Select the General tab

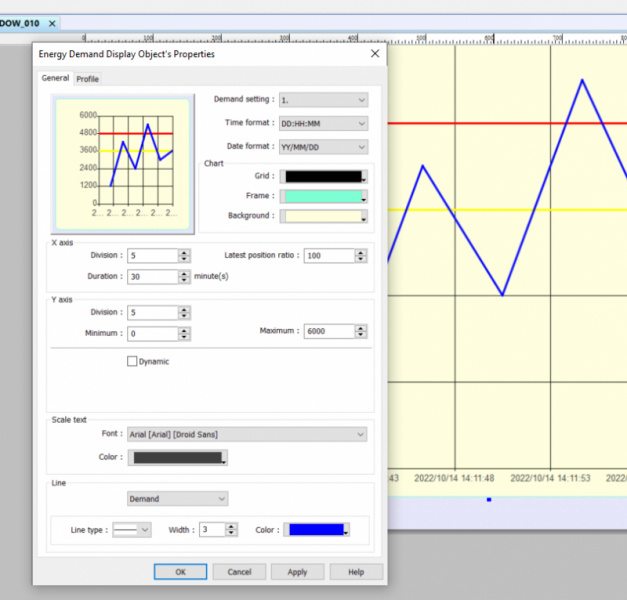55,78
